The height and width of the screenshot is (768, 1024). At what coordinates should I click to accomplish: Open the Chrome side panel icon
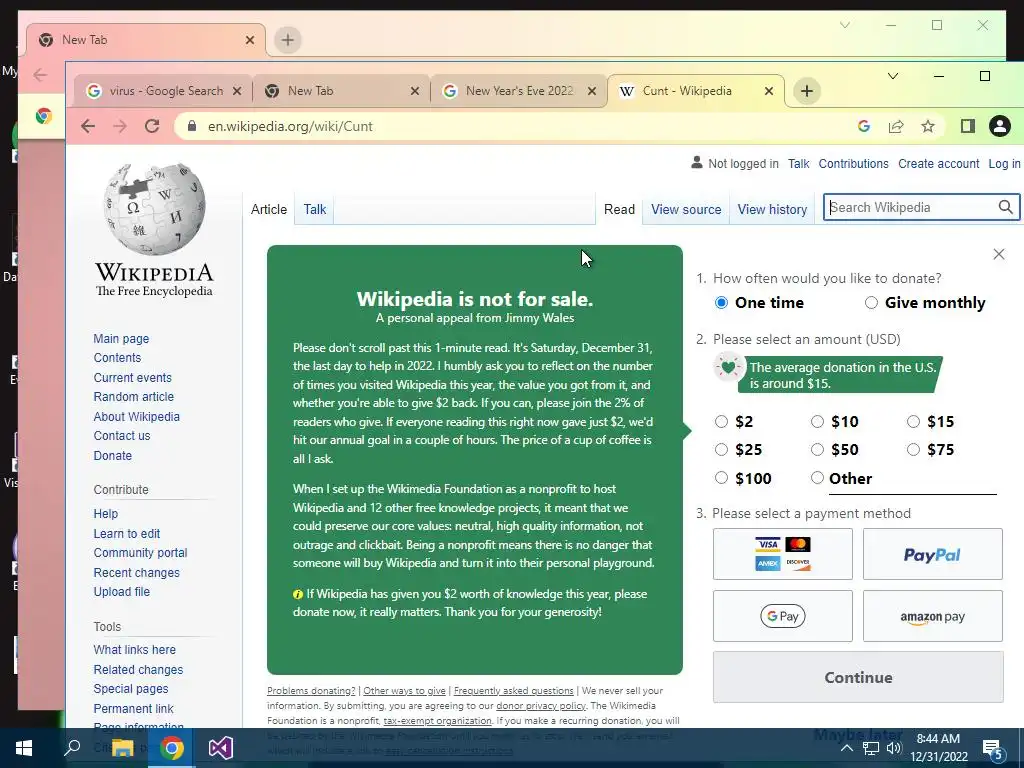pyautogui.click(x=967, y=126)
